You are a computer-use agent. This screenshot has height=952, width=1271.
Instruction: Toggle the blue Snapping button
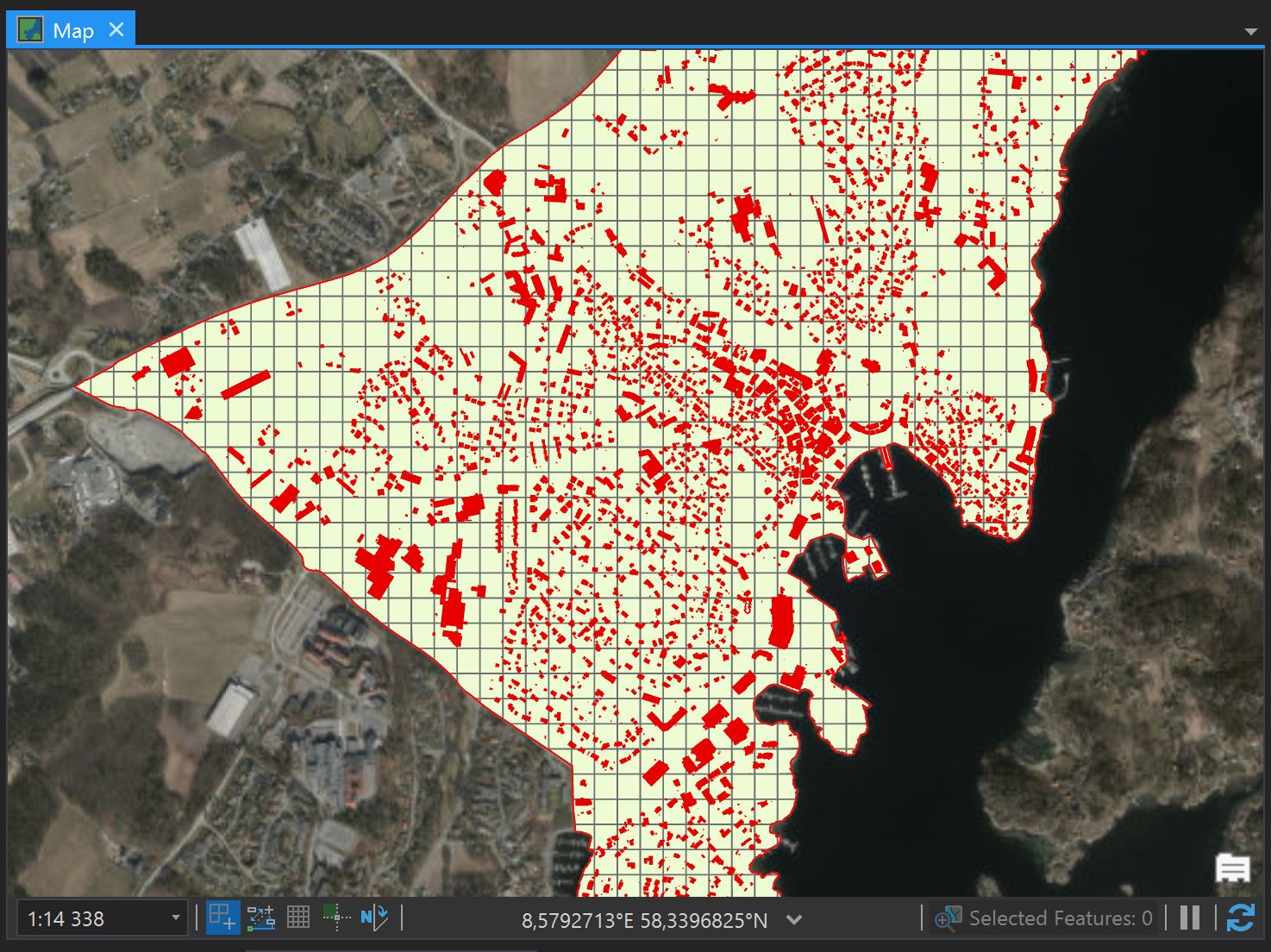pyautogui.click(x=222, y=918)
